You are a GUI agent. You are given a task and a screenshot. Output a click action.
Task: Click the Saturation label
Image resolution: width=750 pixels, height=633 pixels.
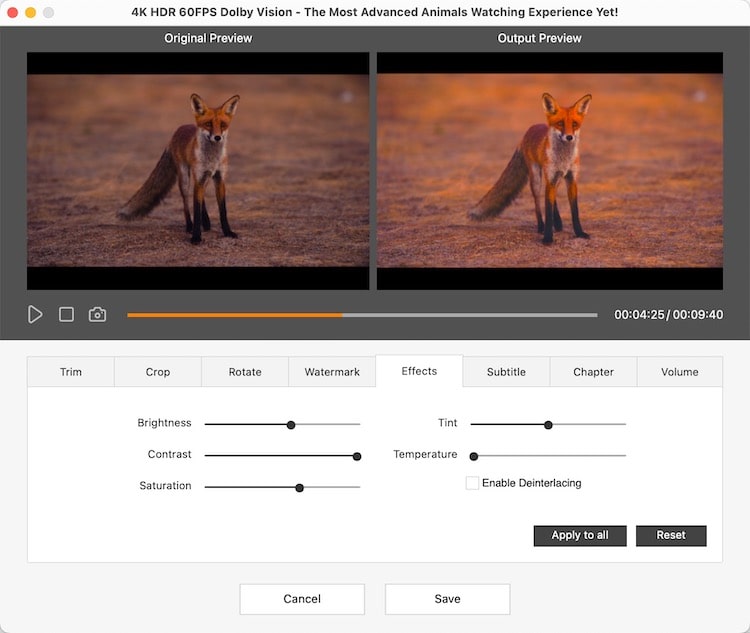pos(165,486)
